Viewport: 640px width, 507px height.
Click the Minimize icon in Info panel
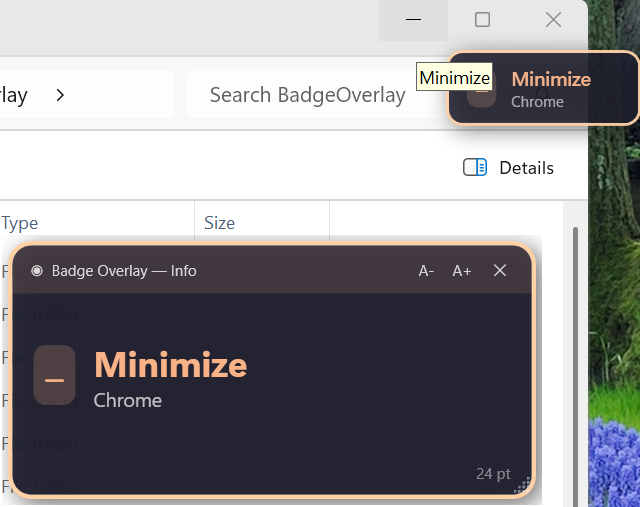54,375
